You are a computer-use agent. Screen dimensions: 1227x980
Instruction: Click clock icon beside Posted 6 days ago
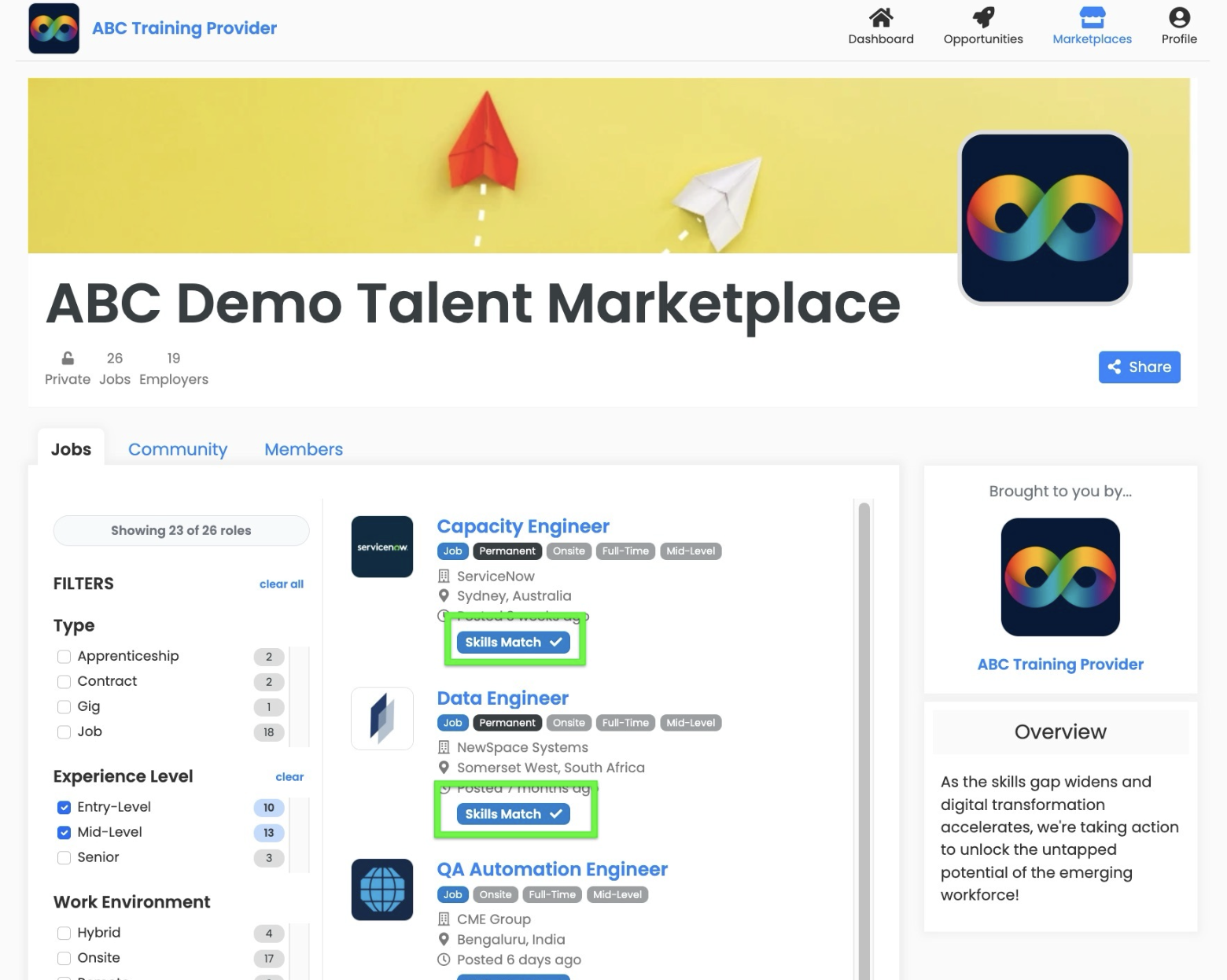444,960
